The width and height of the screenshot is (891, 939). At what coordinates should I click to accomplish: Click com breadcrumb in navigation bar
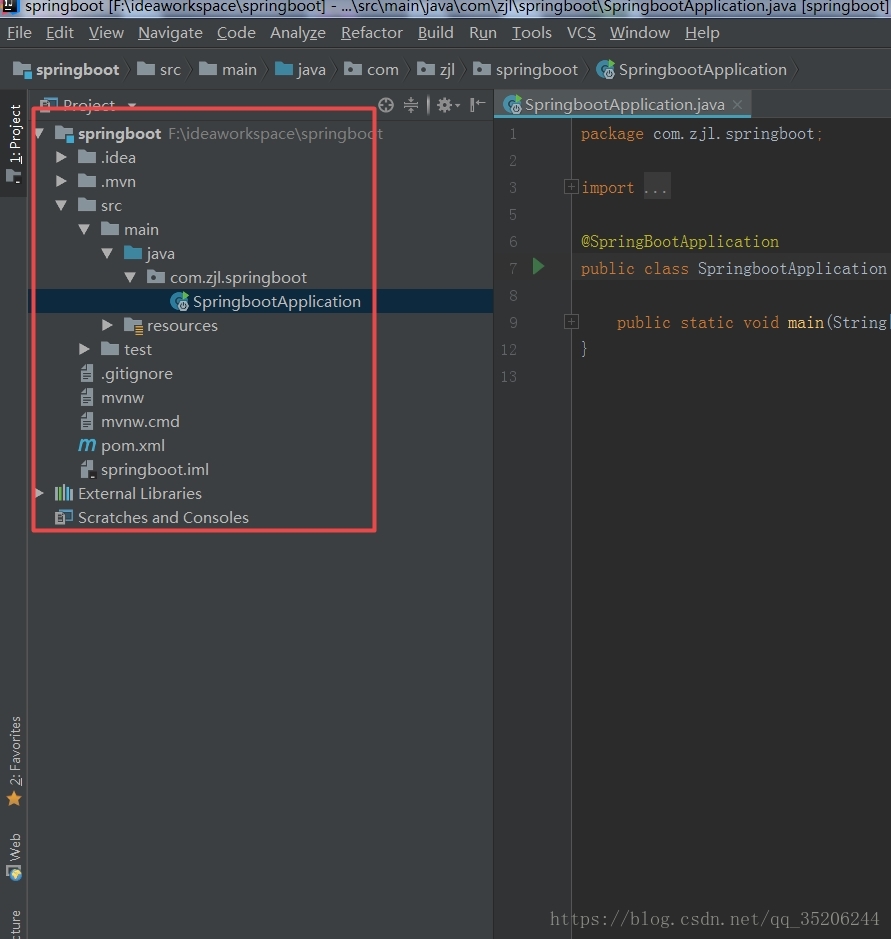(371, 70)
